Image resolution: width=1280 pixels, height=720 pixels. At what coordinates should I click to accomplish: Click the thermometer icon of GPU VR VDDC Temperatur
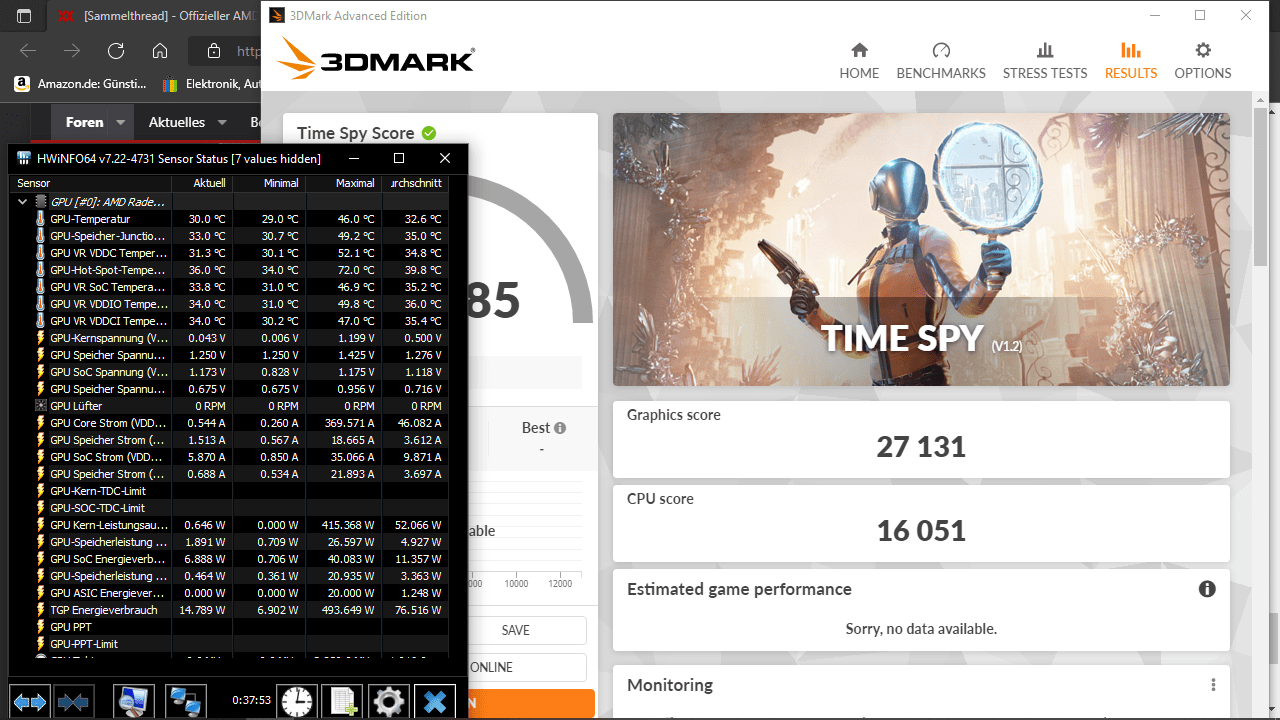point(41,253)
